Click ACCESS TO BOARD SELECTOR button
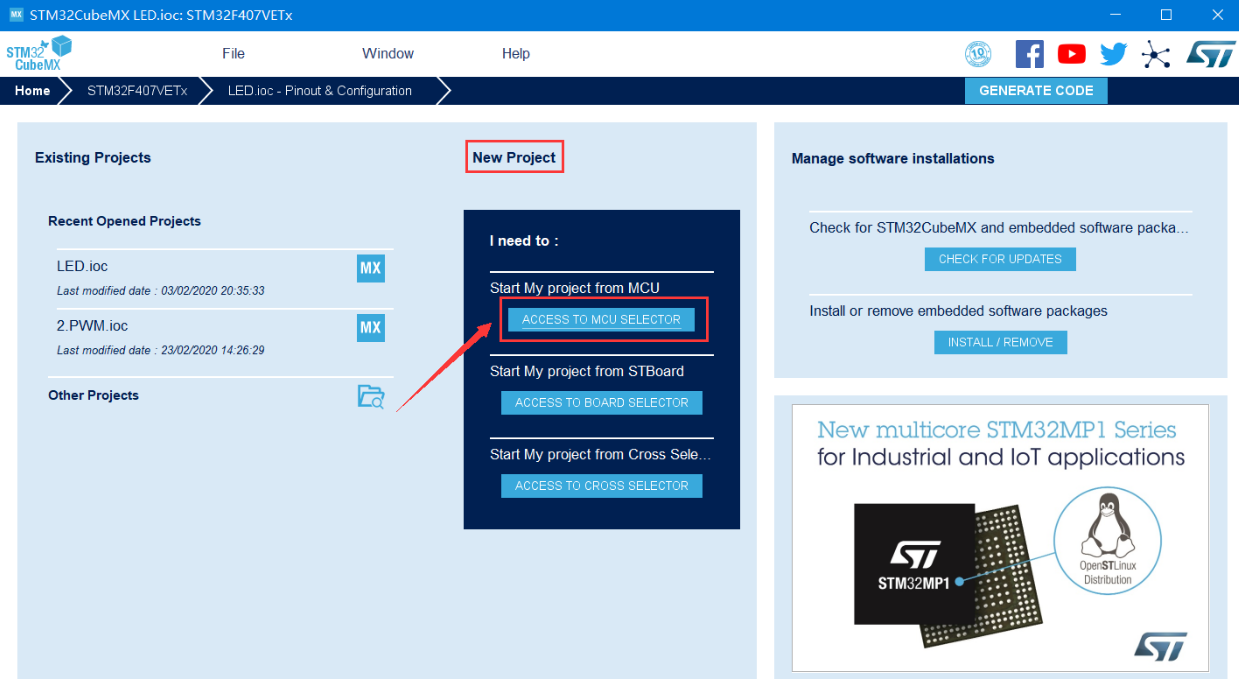1239x679 pixels. click(602, 402)
